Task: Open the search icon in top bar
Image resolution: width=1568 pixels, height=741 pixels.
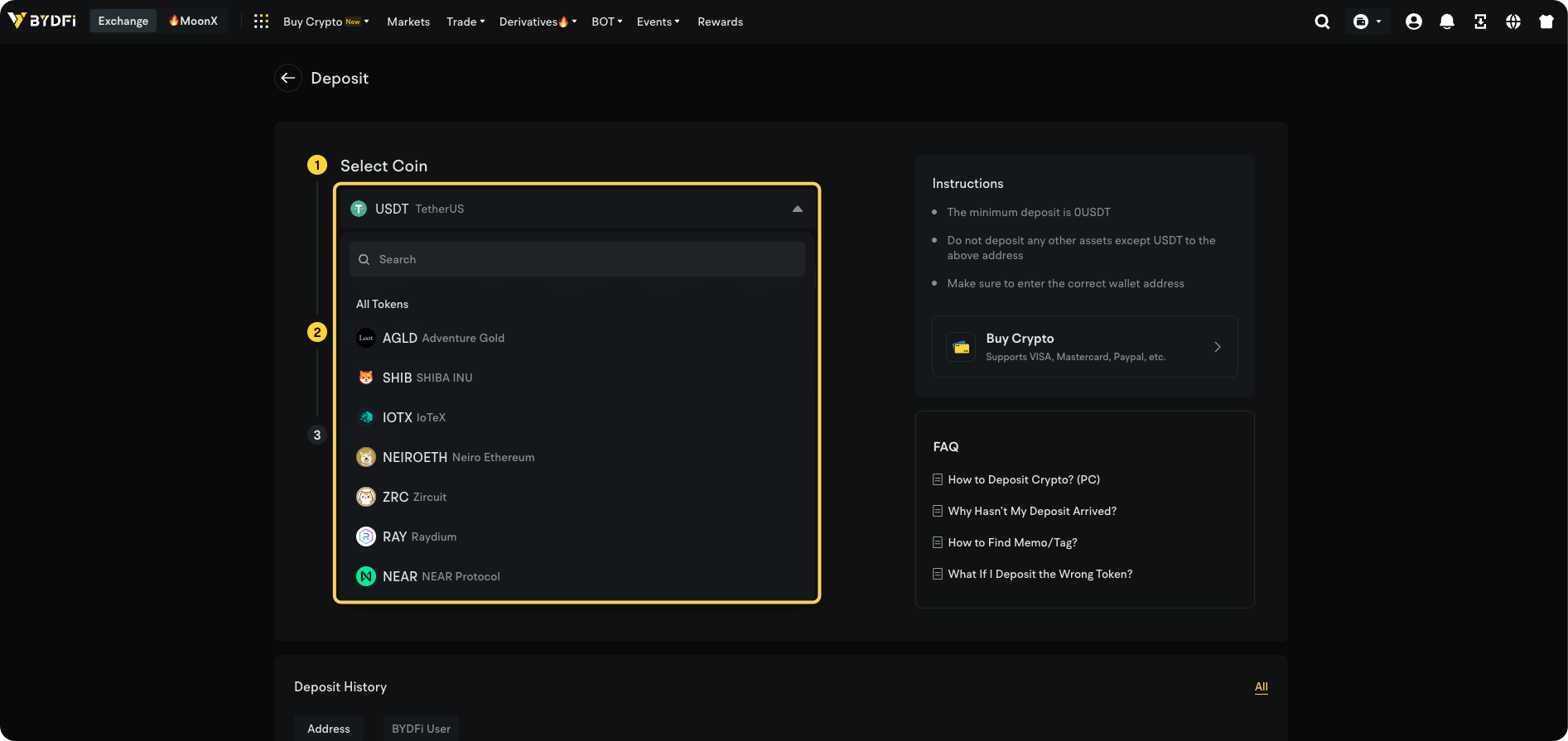Action: tap(1322, 22)
